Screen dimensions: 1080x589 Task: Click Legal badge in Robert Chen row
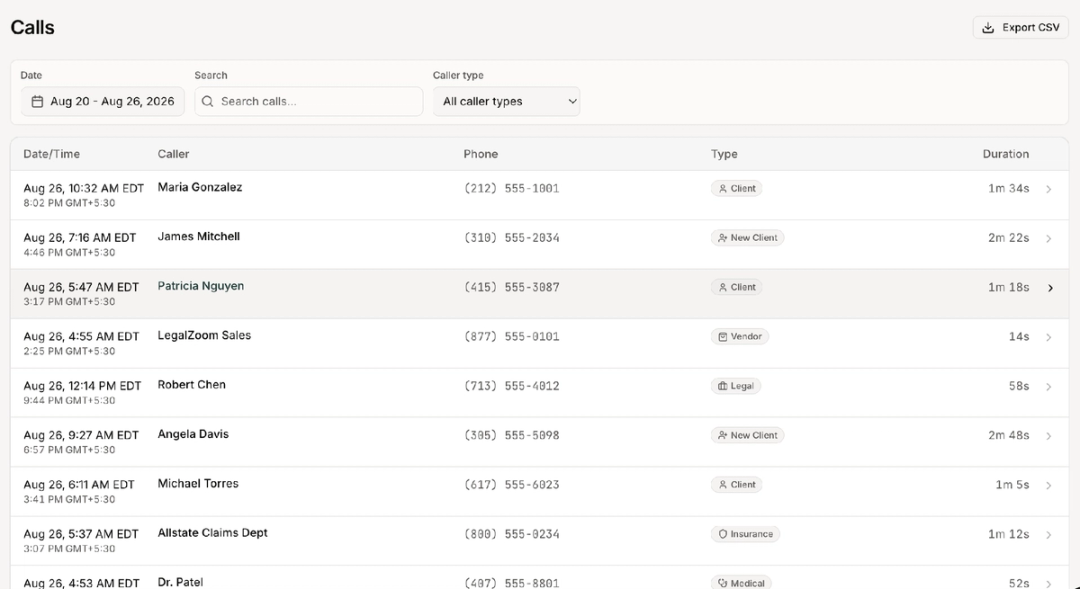736,386
